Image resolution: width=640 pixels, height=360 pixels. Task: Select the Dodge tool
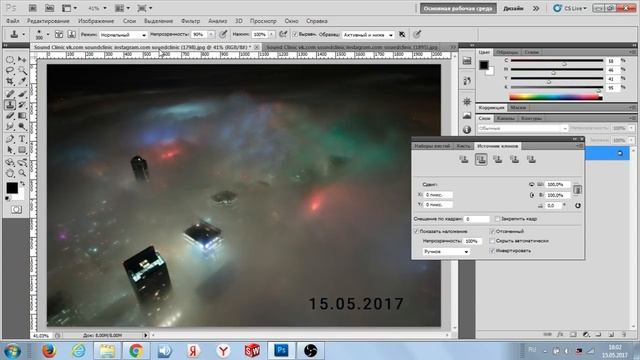pos(22,127)
